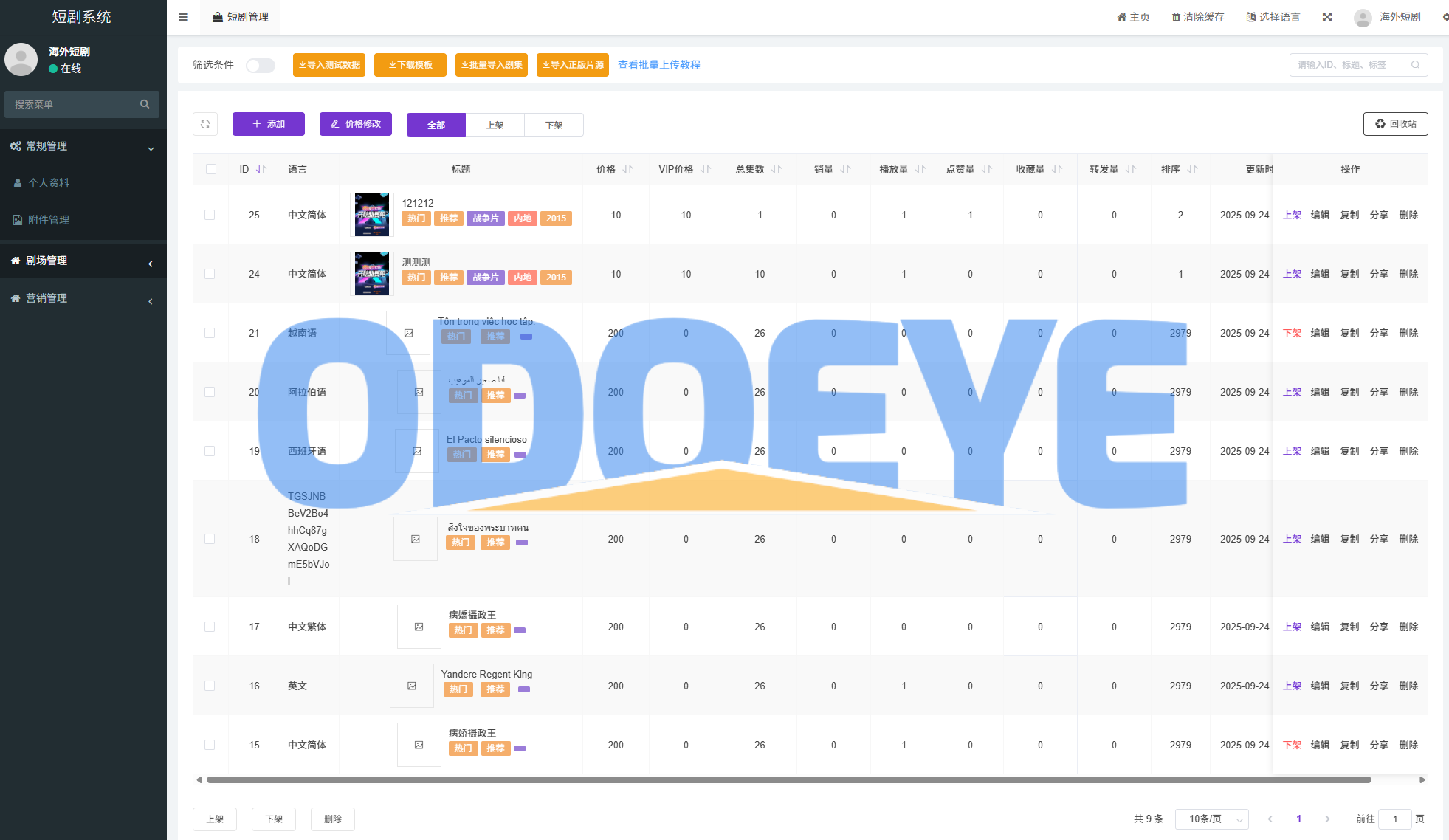This screenshot has height=840, width=1449.
Task: Click the ID column sort arrows
Action: [261, 169]
